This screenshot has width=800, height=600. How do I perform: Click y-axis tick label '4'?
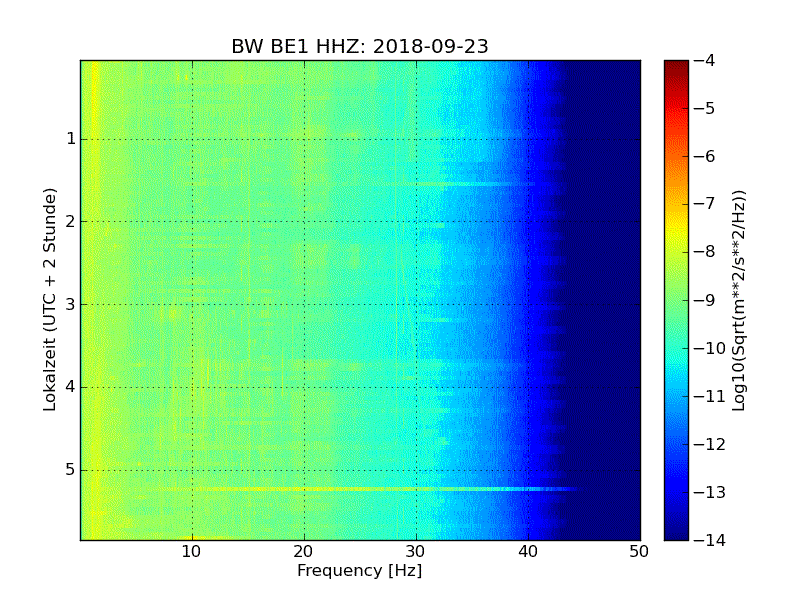click(71, 387)
